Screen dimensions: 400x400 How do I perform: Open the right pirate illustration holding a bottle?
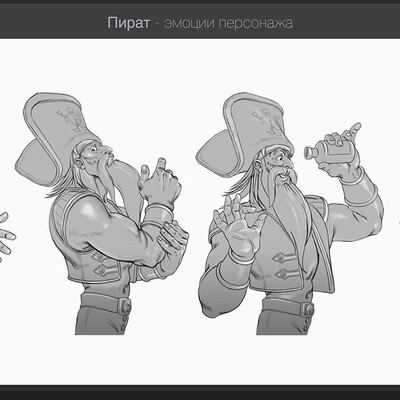pyautogui.click(x=289, y=213)
